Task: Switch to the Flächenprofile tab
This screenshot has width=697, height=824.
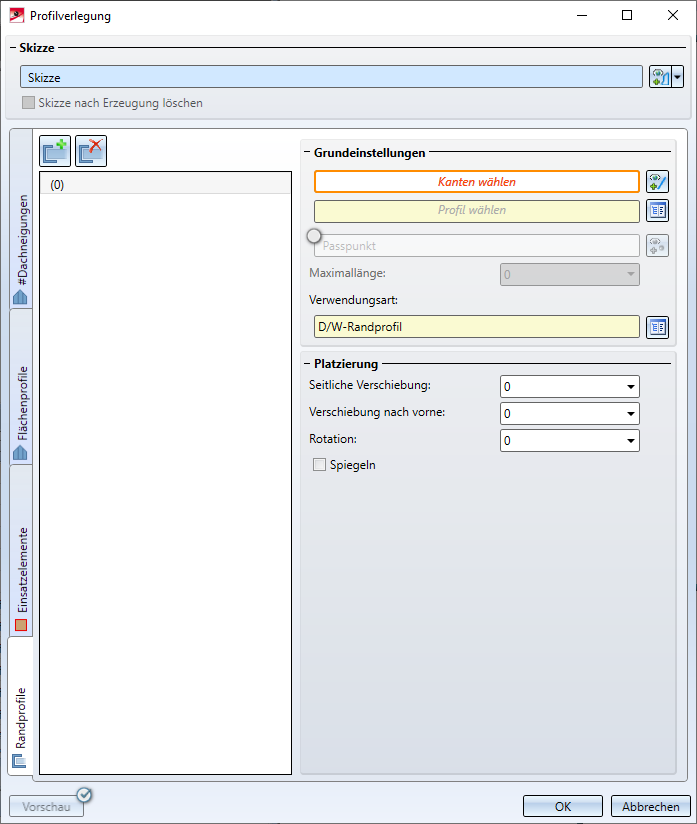Action: click(21, 387)
